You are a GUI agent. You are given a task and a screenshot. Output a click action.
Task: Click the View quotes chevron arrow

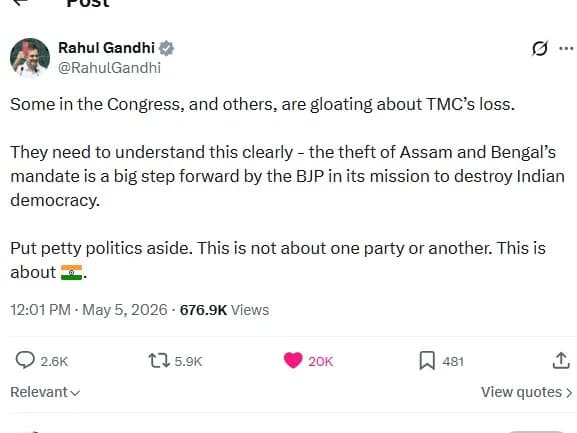(569, 393)
